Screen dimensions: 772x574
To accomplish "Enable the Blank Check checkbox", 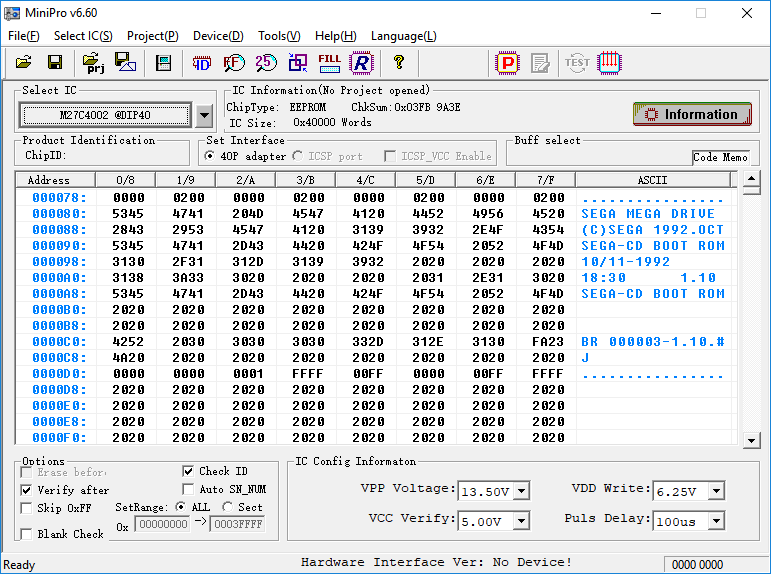I will coord(27,534).
